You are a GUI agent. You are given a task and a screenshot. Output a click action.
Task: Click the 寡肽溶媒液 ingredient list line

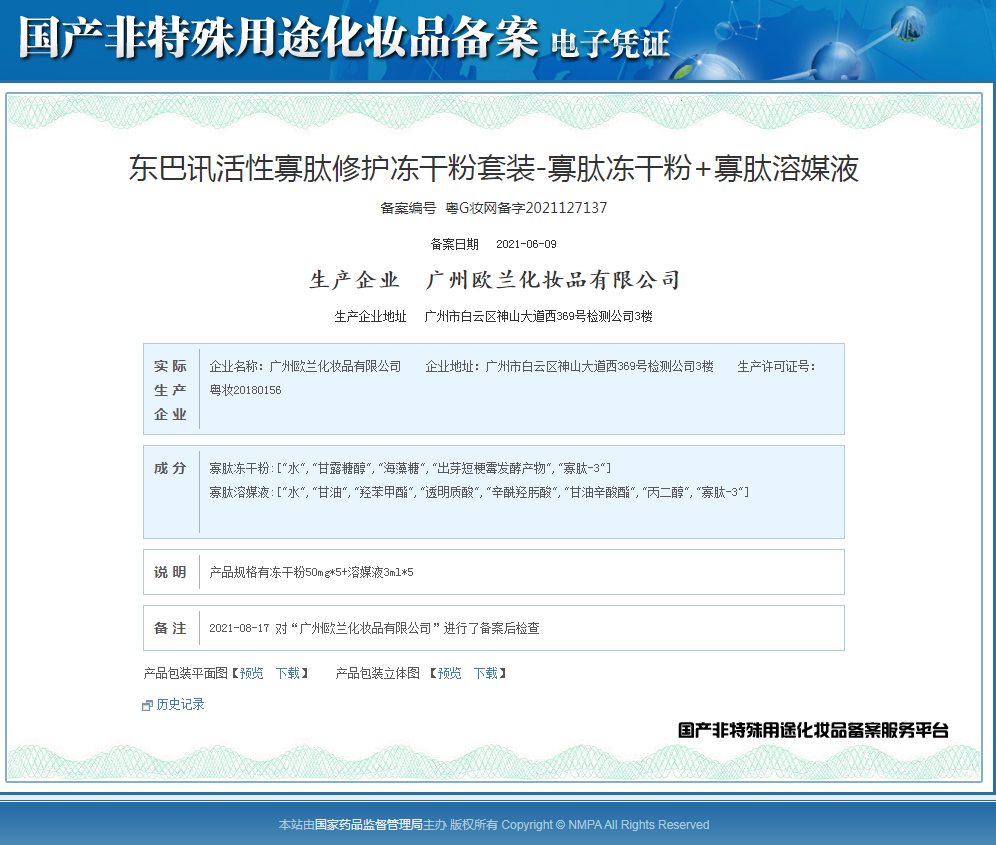click(479, 492)
